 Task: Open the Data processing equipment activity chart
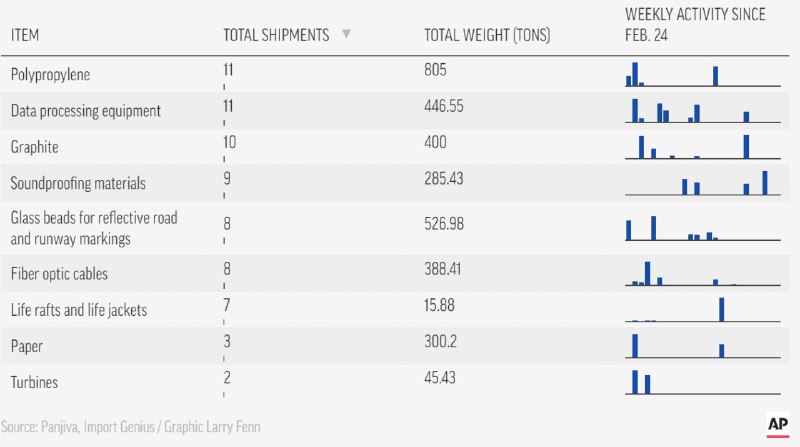(698, 111)
